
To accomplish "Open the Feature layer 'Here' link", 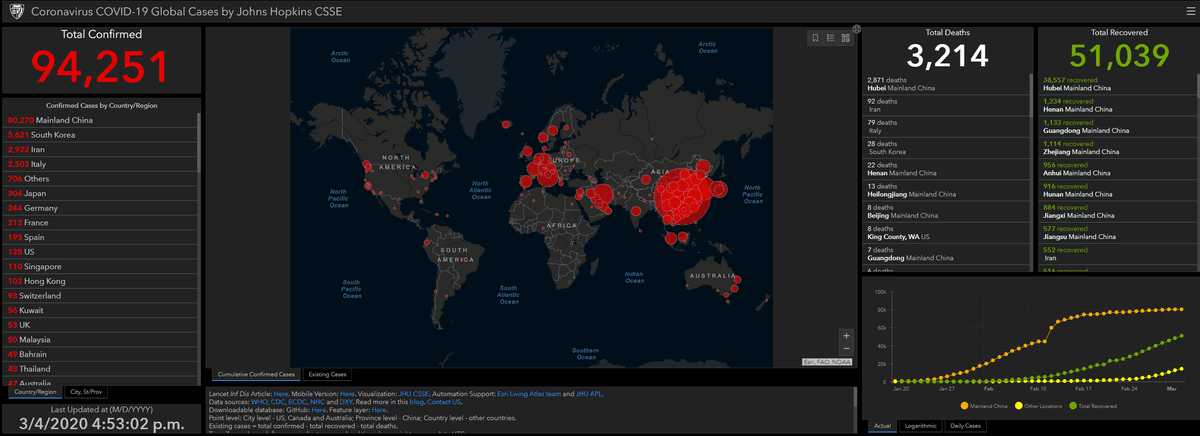I will (379, 410).
